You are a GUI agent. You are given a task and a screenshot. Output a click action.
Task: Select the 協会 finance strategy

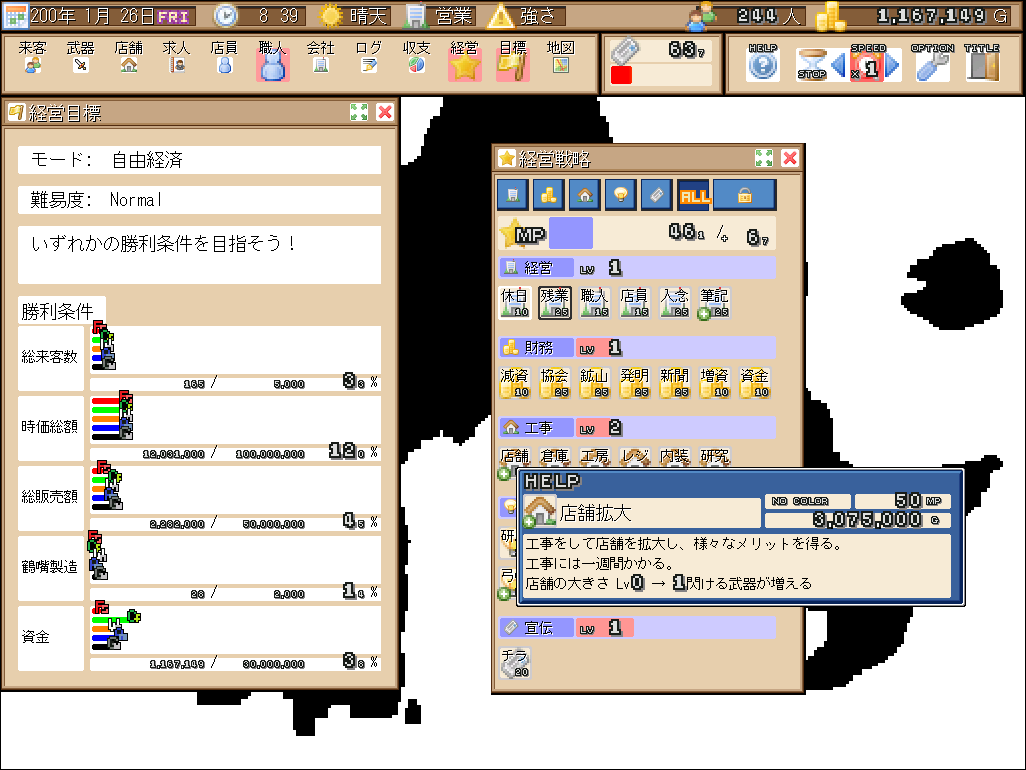[555, 383]
